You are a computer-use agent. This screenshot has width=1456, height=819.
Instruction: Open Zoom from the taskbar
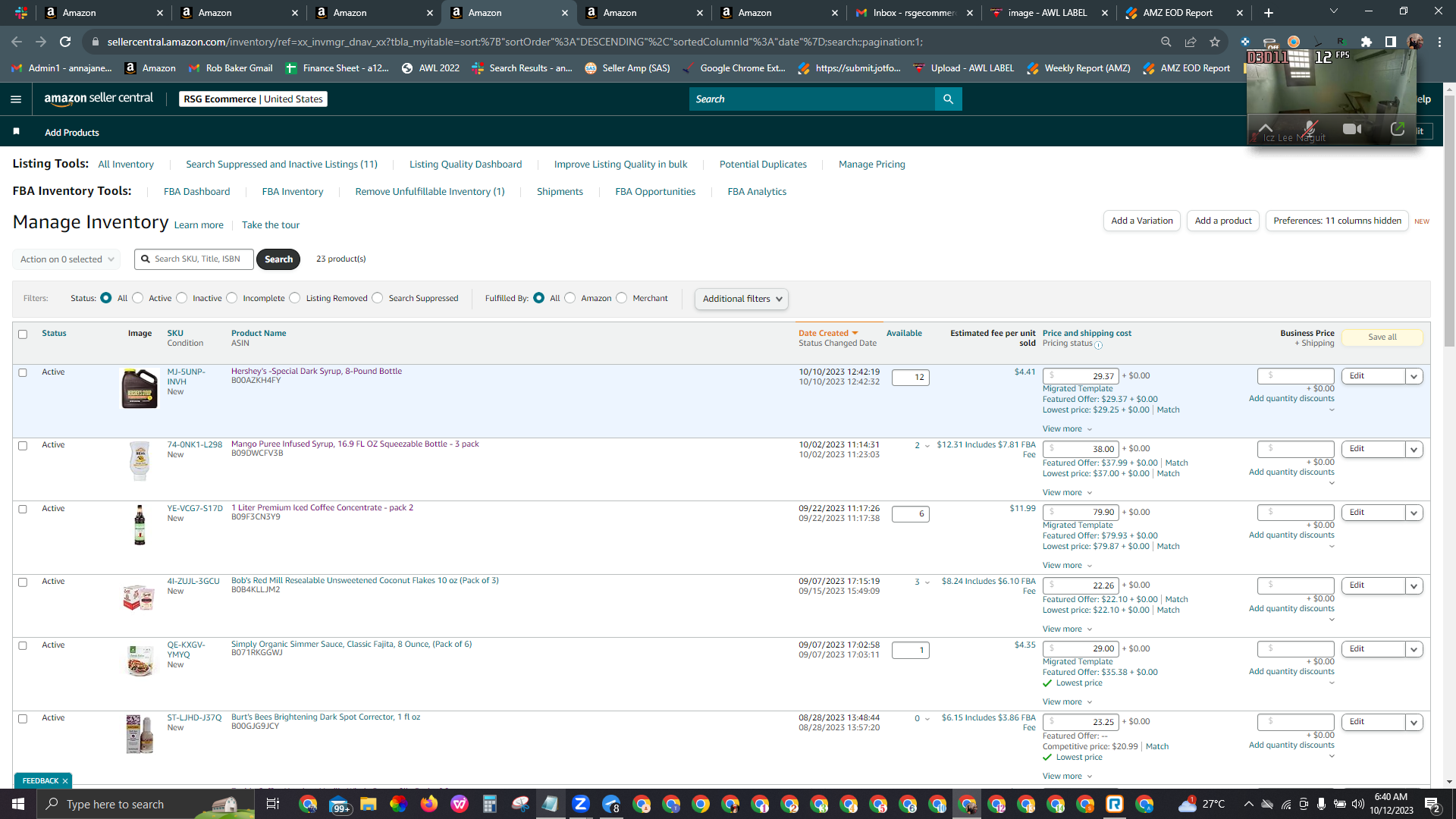tap(581, 804)
